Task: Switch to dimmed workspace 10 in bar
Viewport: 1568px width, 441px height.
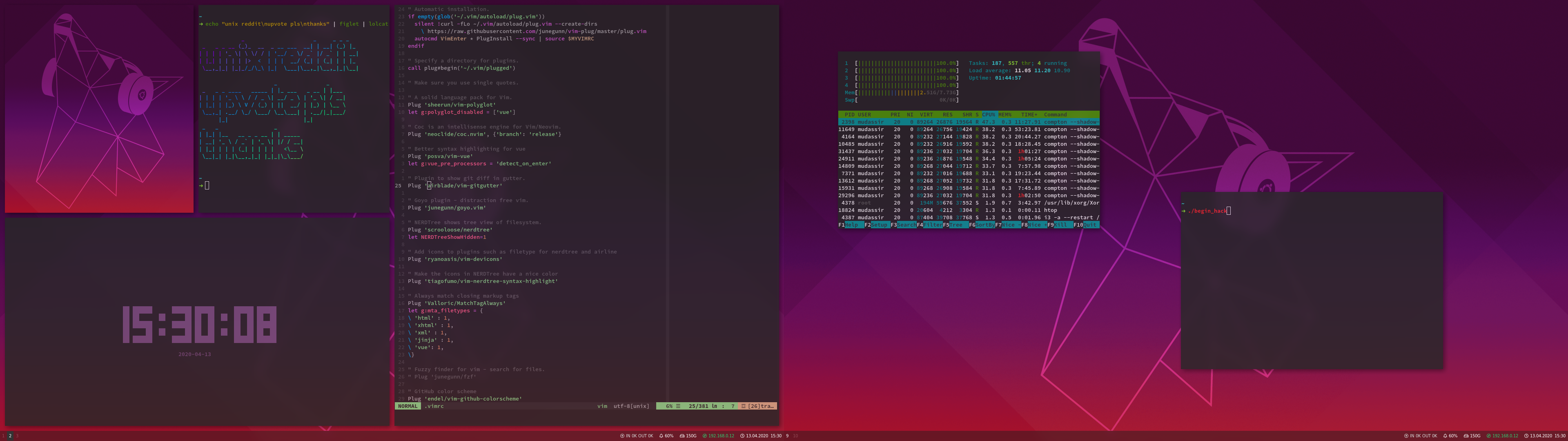Action: pyautogui.click(x=795, y=436)
